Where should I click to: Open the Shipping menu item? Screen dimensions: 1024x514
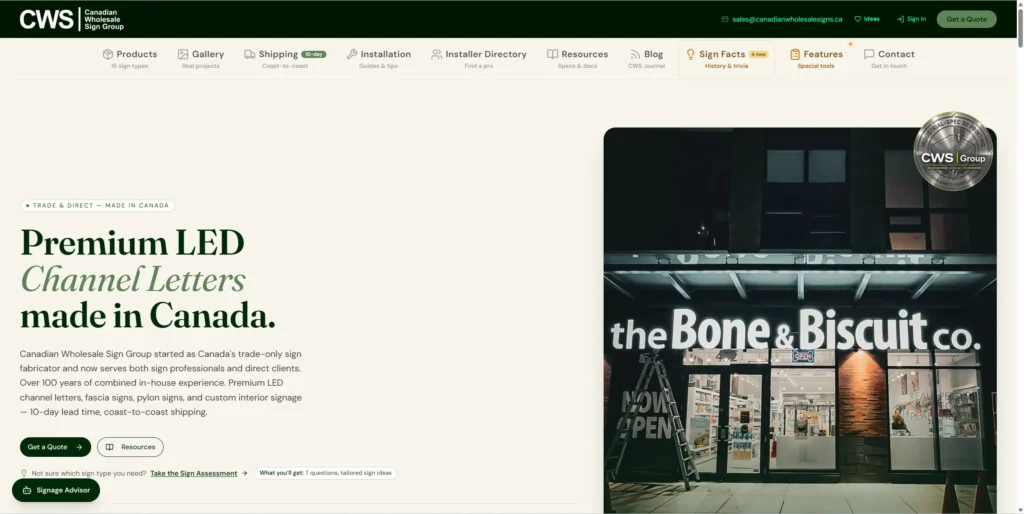click(285, 59)
